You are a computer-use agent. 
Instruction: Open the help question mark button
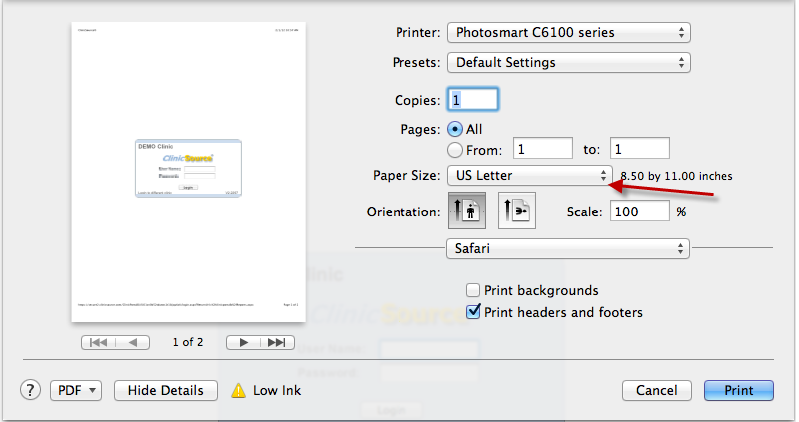pos(31,390)
